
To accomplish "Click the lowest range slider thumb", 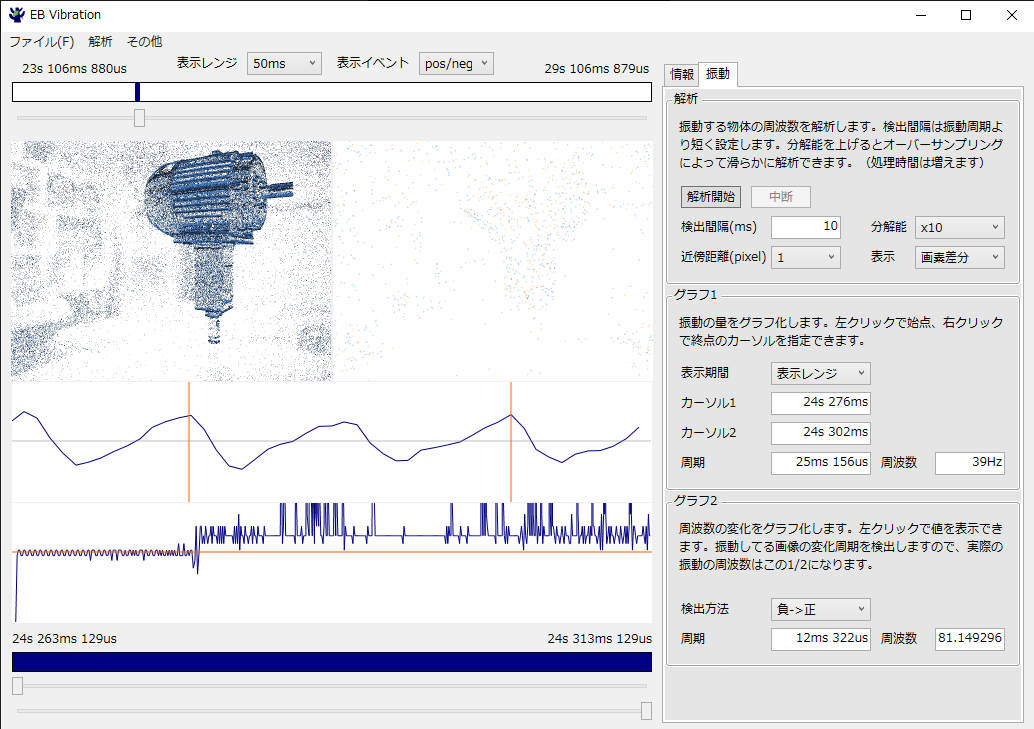I will point(646,711).
